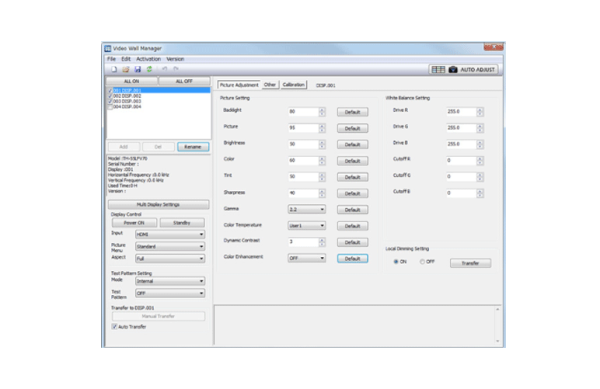
Task: Open the Picture Menu dropdown showing Standard
Action: pyautogui.click(x=170, y=246)
